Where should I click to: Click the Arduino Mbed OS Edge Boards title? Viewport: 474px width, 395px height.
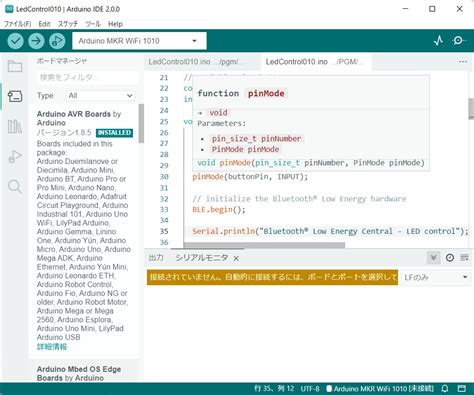[x=79, y=374]
